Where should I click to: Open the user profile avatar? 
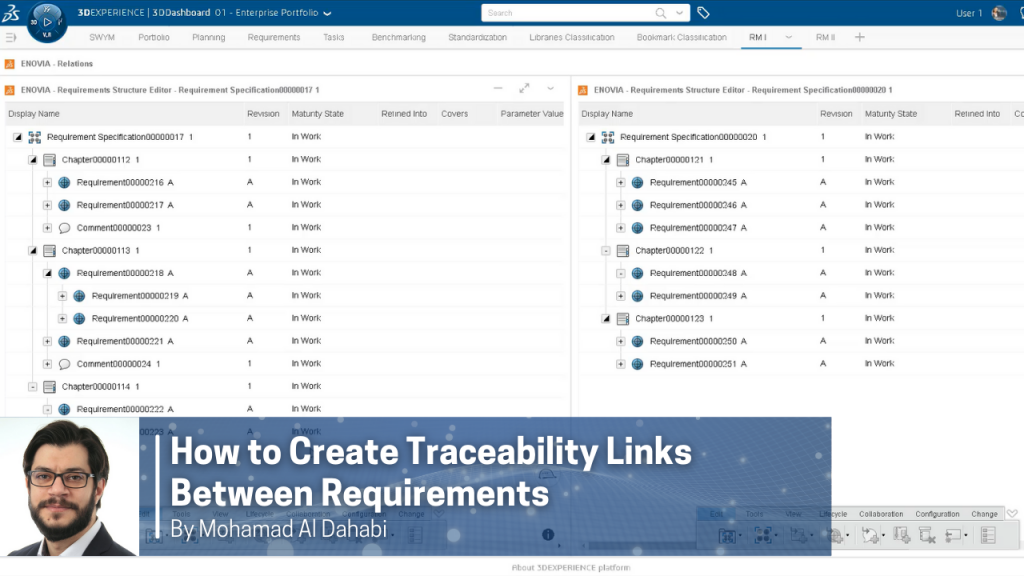click(998, 13)
